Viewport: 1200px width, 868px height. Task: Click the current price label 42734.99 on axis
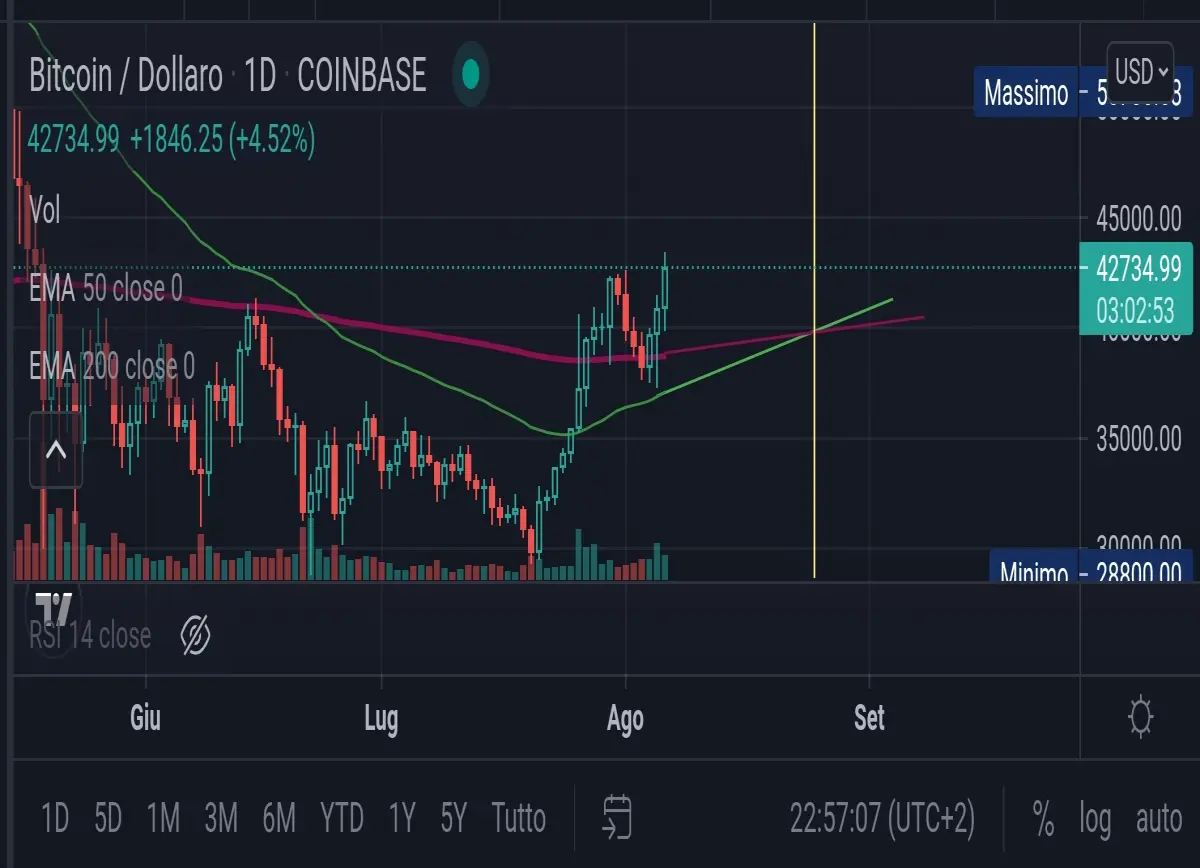(1138, 269)
